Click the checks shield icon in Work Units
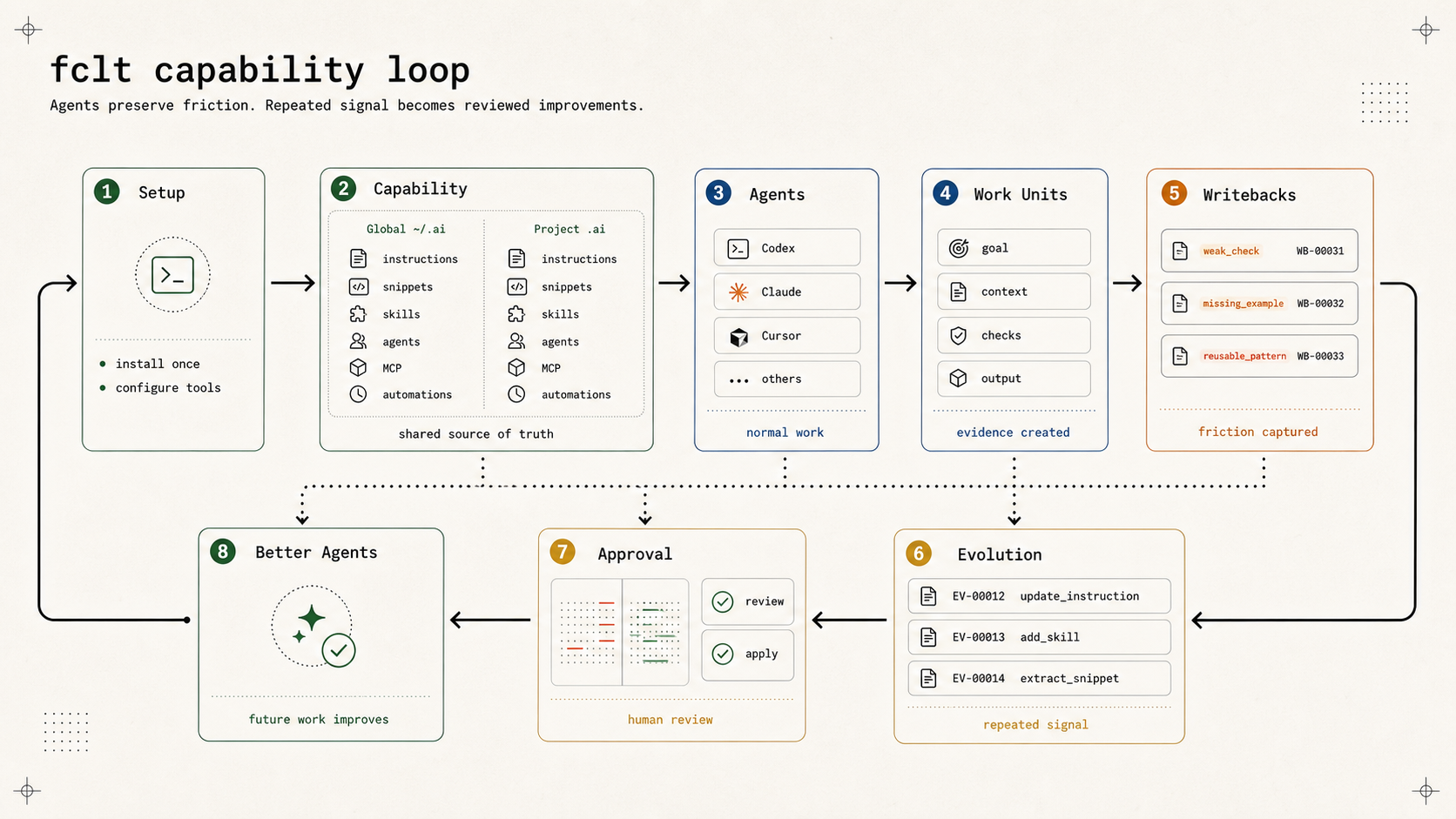Image resolution: width=1456 pixels, height=819 pixels. [x=959, y=335]
